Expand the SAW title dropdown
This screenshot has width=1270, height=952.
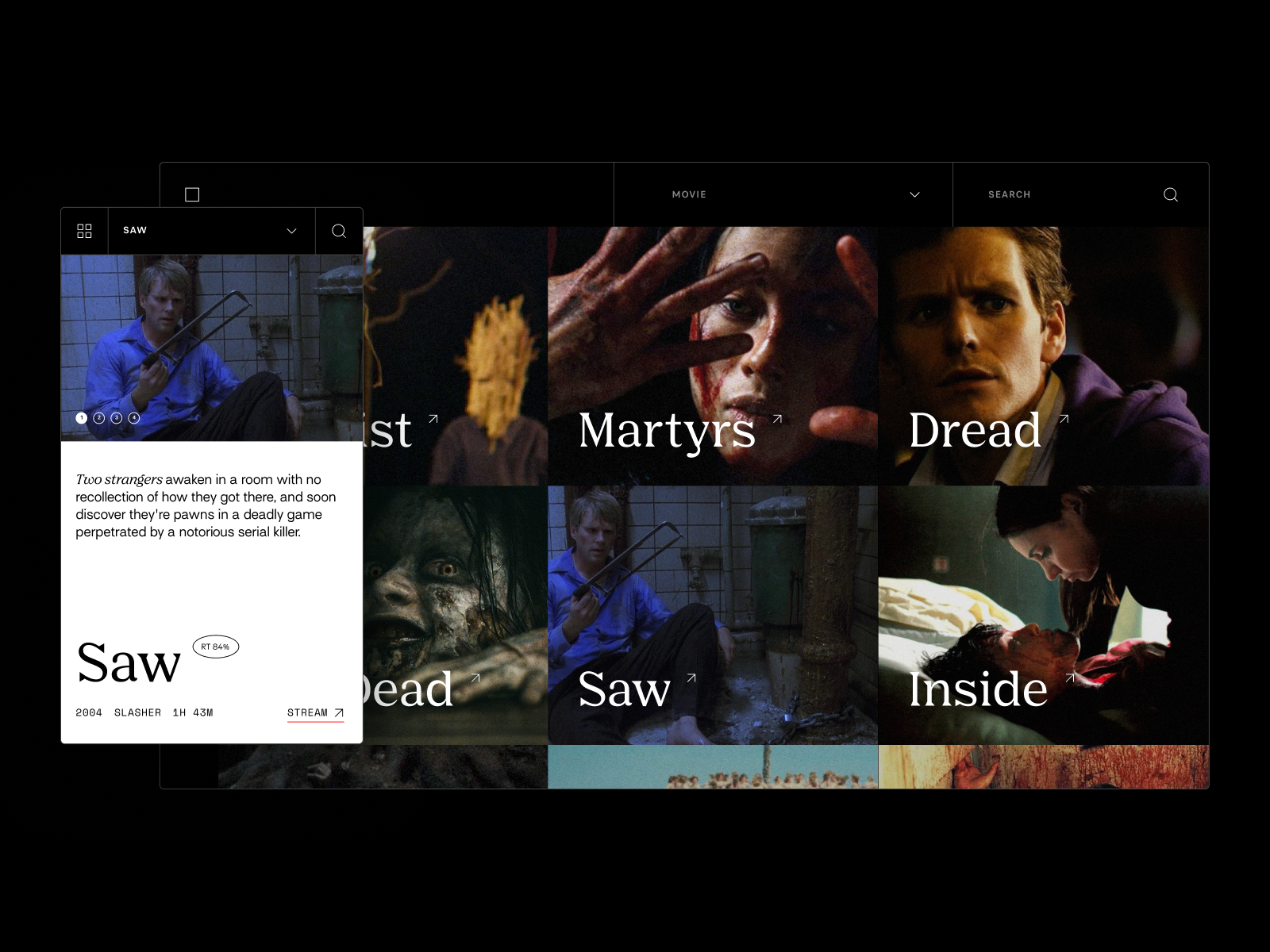tap(291, 231)
